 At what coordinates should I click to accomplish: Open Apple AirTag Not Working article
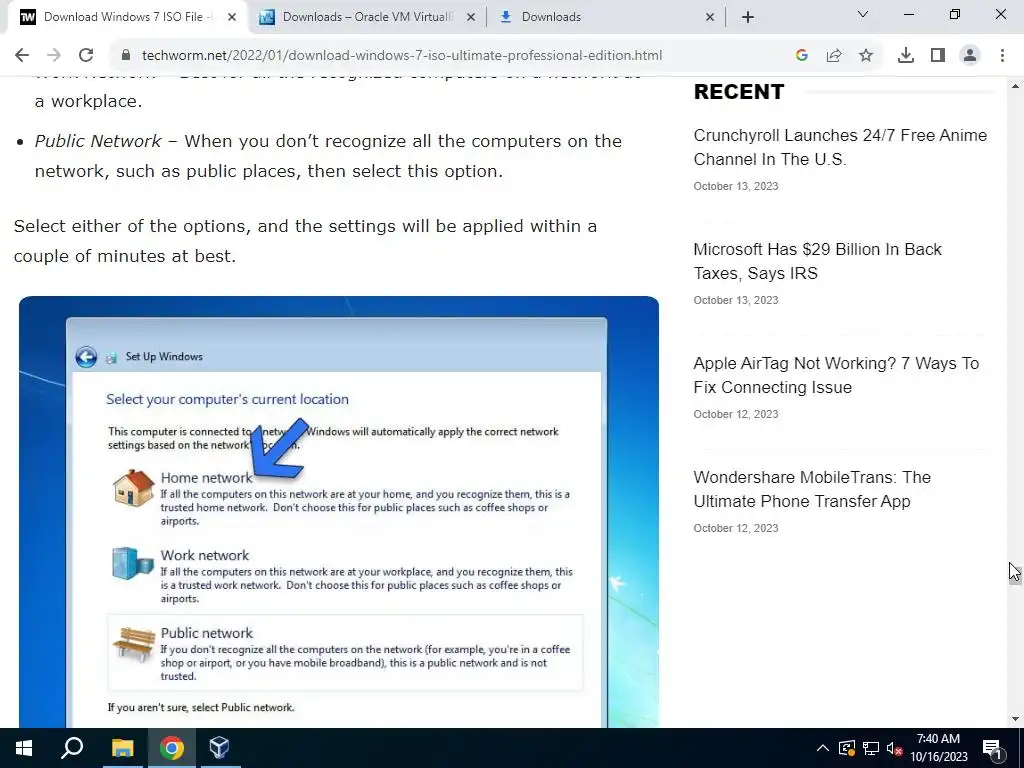pos(836,375)
